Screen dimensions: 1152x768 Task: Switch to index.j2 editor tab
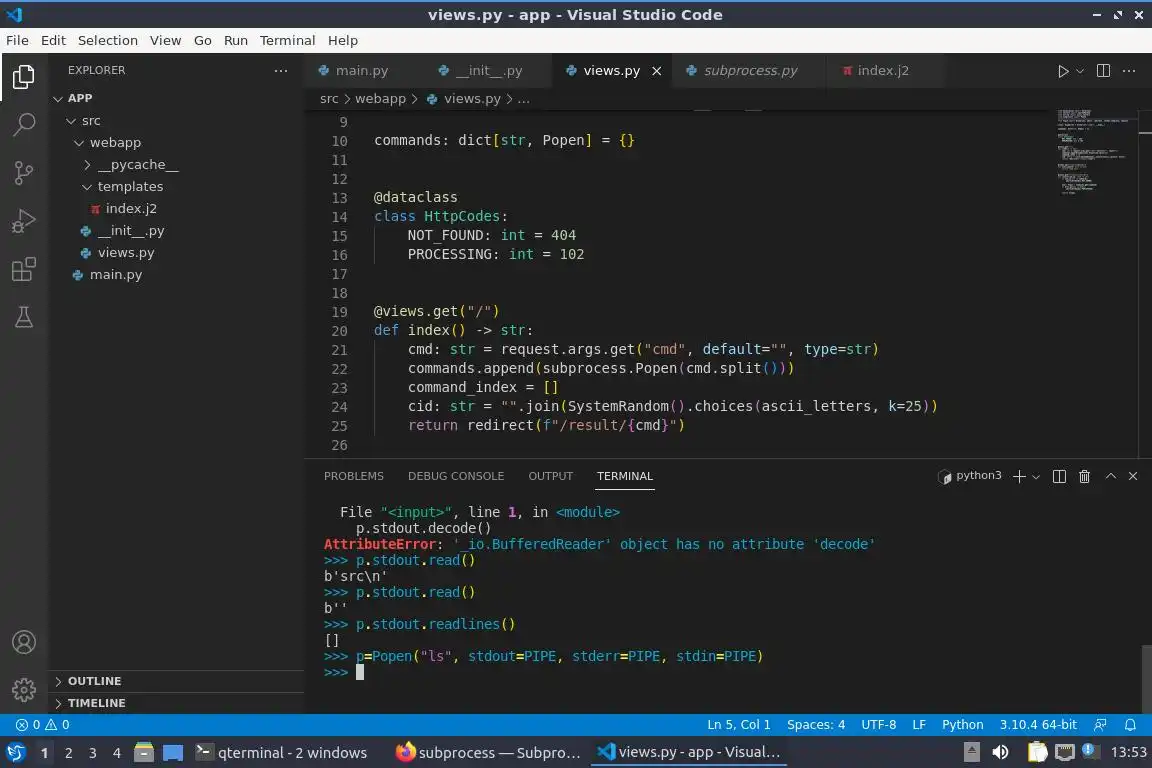tap(882, 71)
